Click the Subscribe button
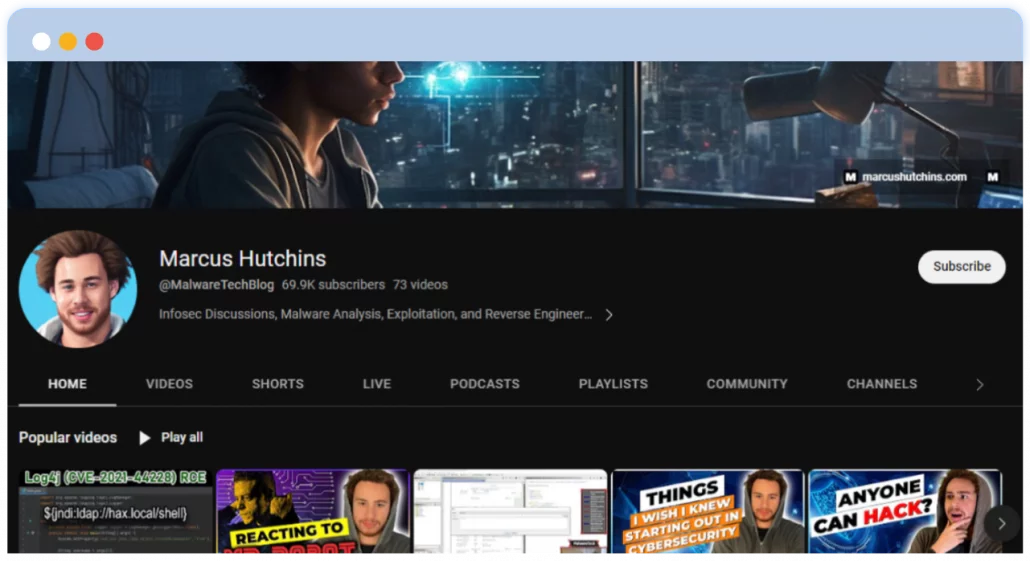This screenshot has height=561, width=1030. [x=961, y=267]
